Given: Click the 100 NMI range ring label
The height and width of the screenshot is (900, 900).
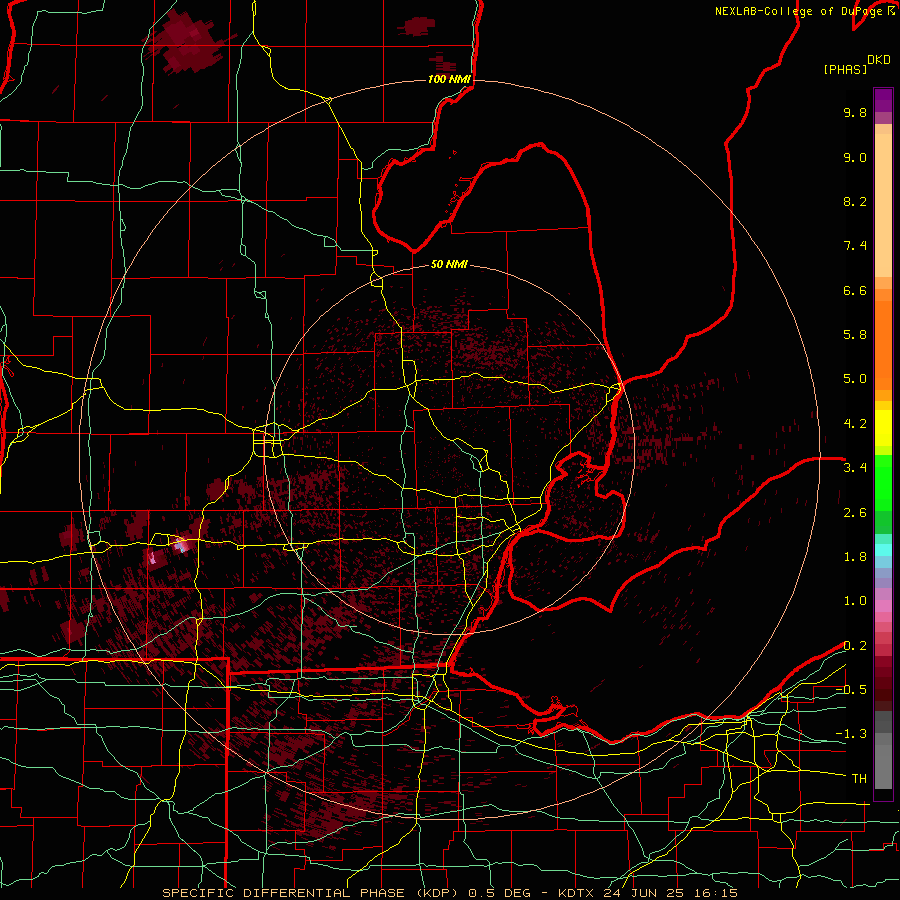Looking at the screenshot, I should click(449, 79).
